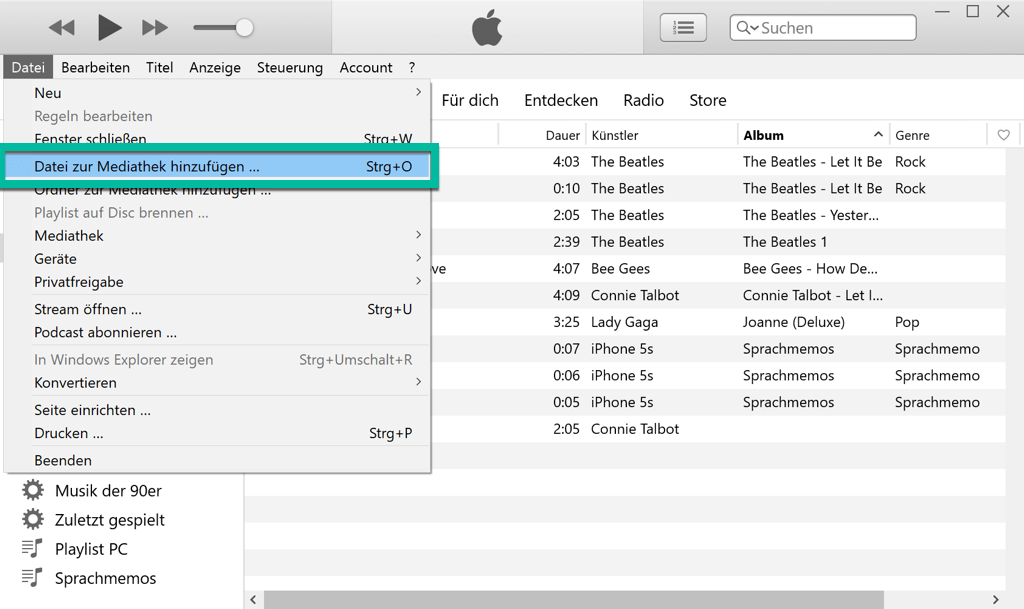This screenshot has width=1024, height=609.
Task: Click the playlist icon next to Sprachmemos
Action: (32, 578)
